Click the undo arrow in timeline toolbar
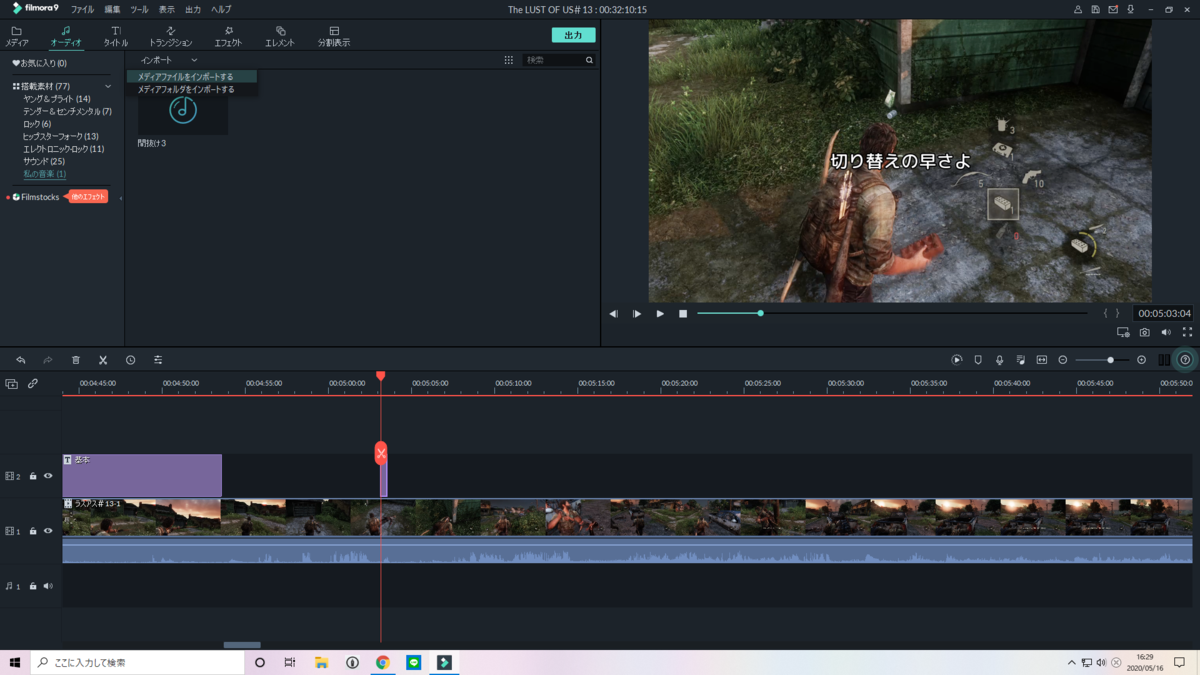The width and height of the screenshot is (1200, 675). tap(20, 360)
